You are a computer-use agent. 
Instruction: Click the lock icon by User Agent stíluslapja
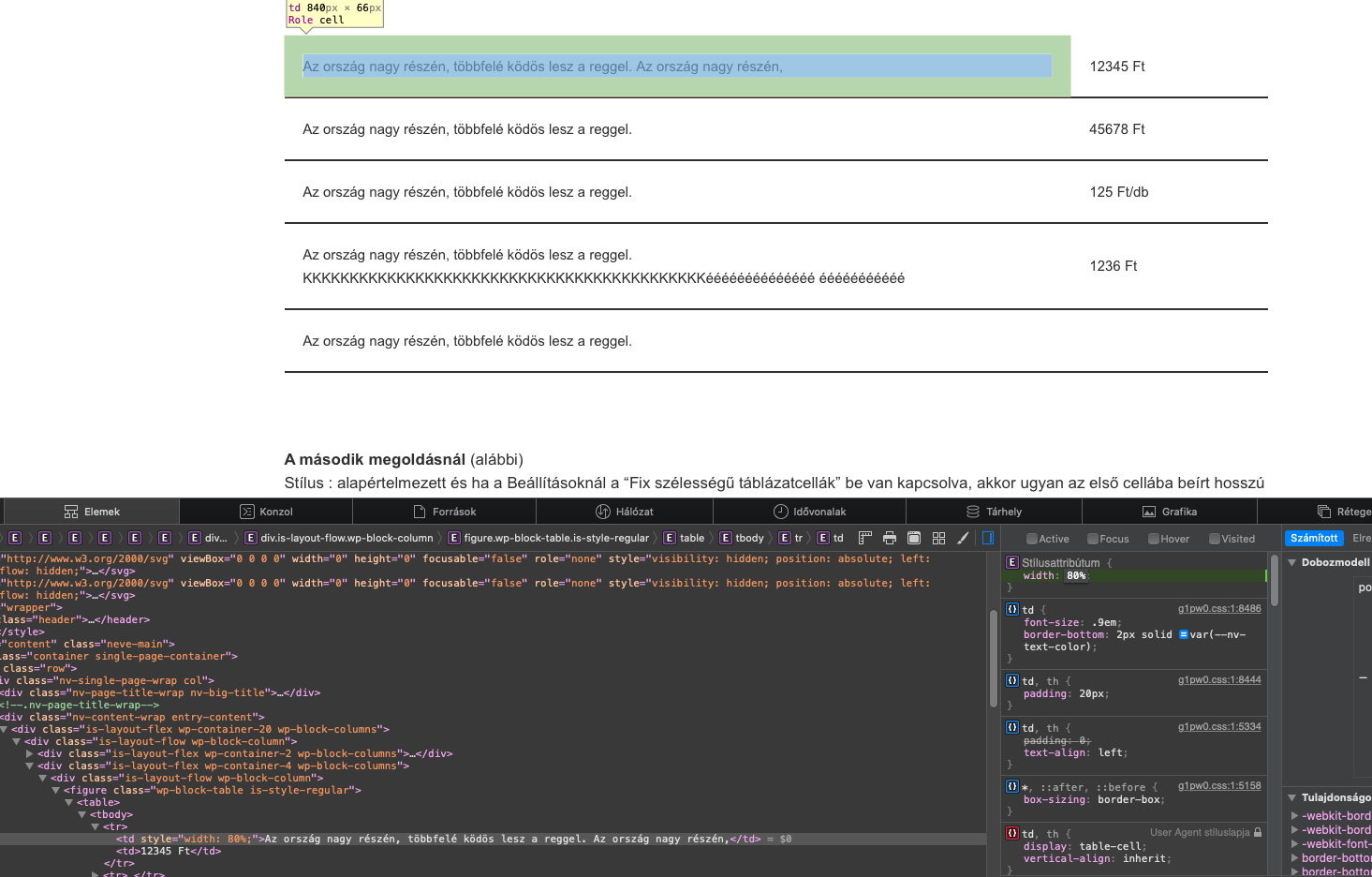[x=1258, y=832]
